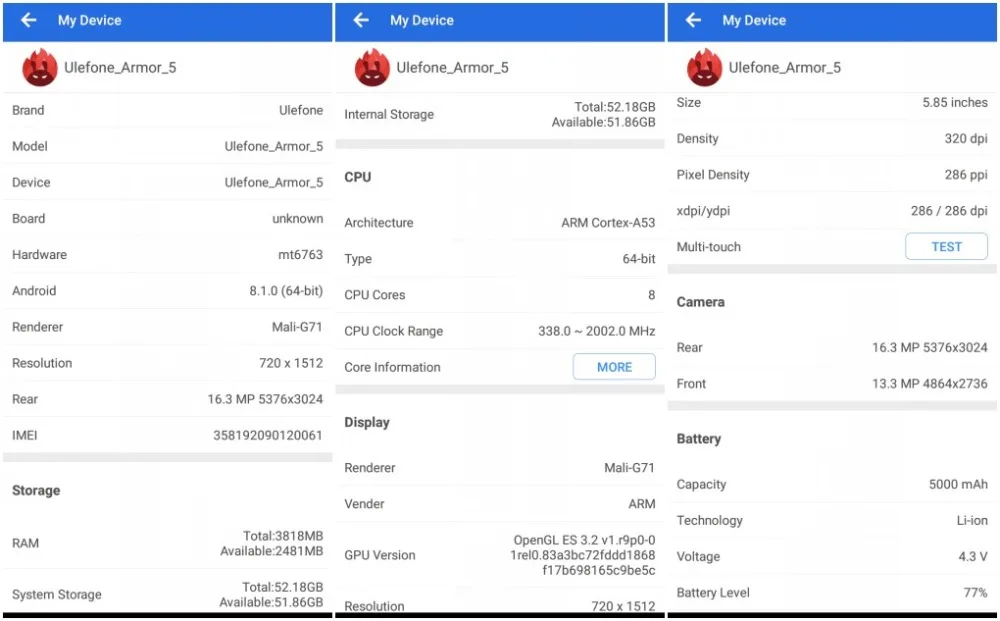
Task: Select Vender value 'ARM'
Action: click(642, 504)
